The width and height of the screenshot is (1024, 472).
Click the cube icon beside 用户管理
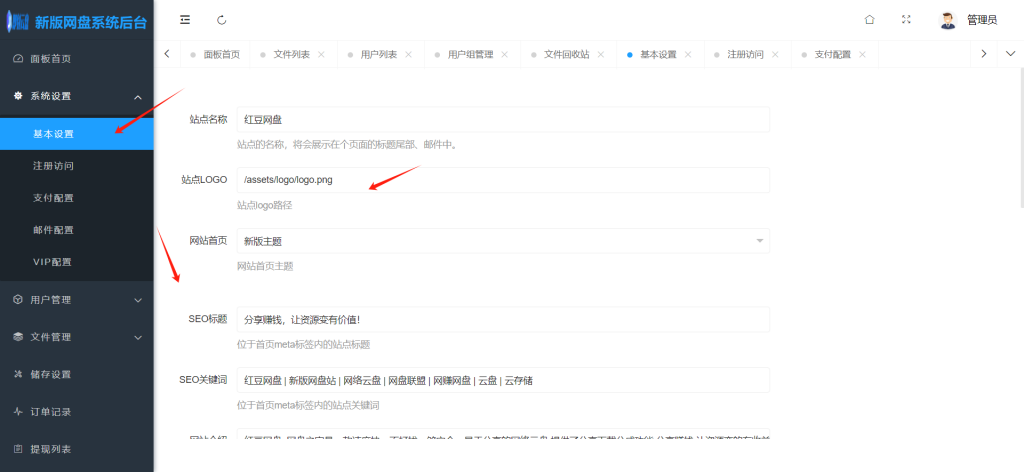(x=18, y=300)
